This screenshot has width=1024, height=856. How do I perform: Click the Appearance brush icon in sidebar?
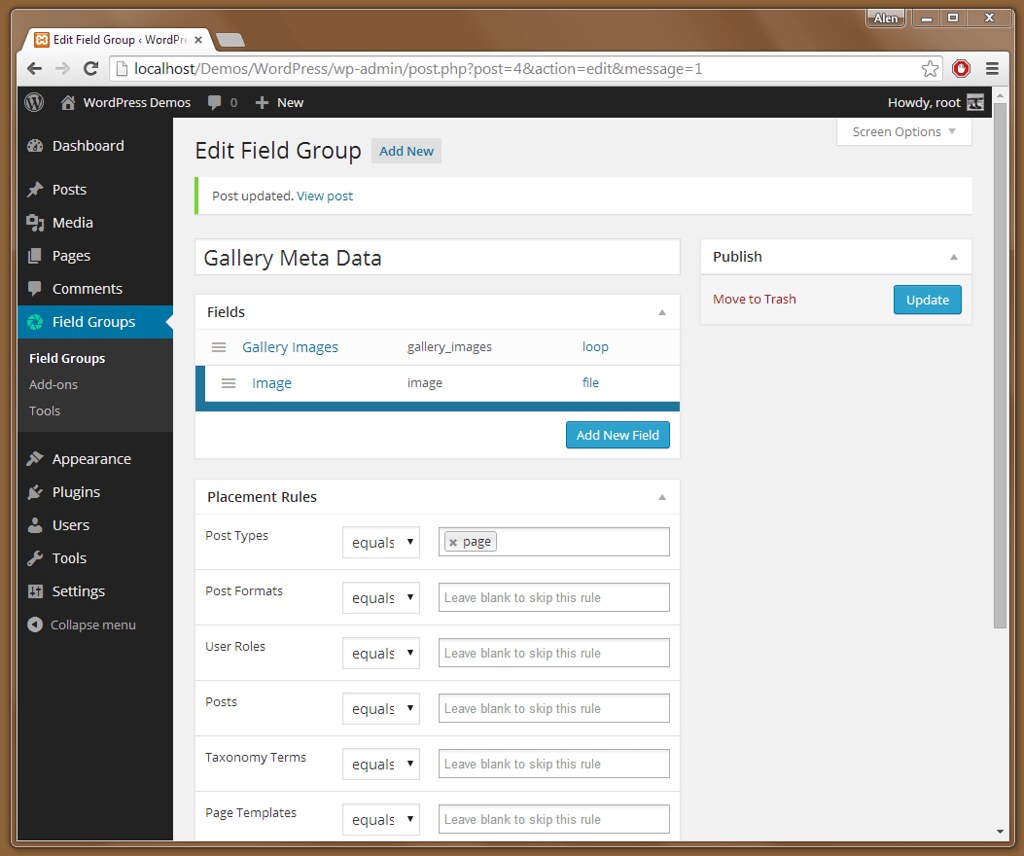pos(35,459)
